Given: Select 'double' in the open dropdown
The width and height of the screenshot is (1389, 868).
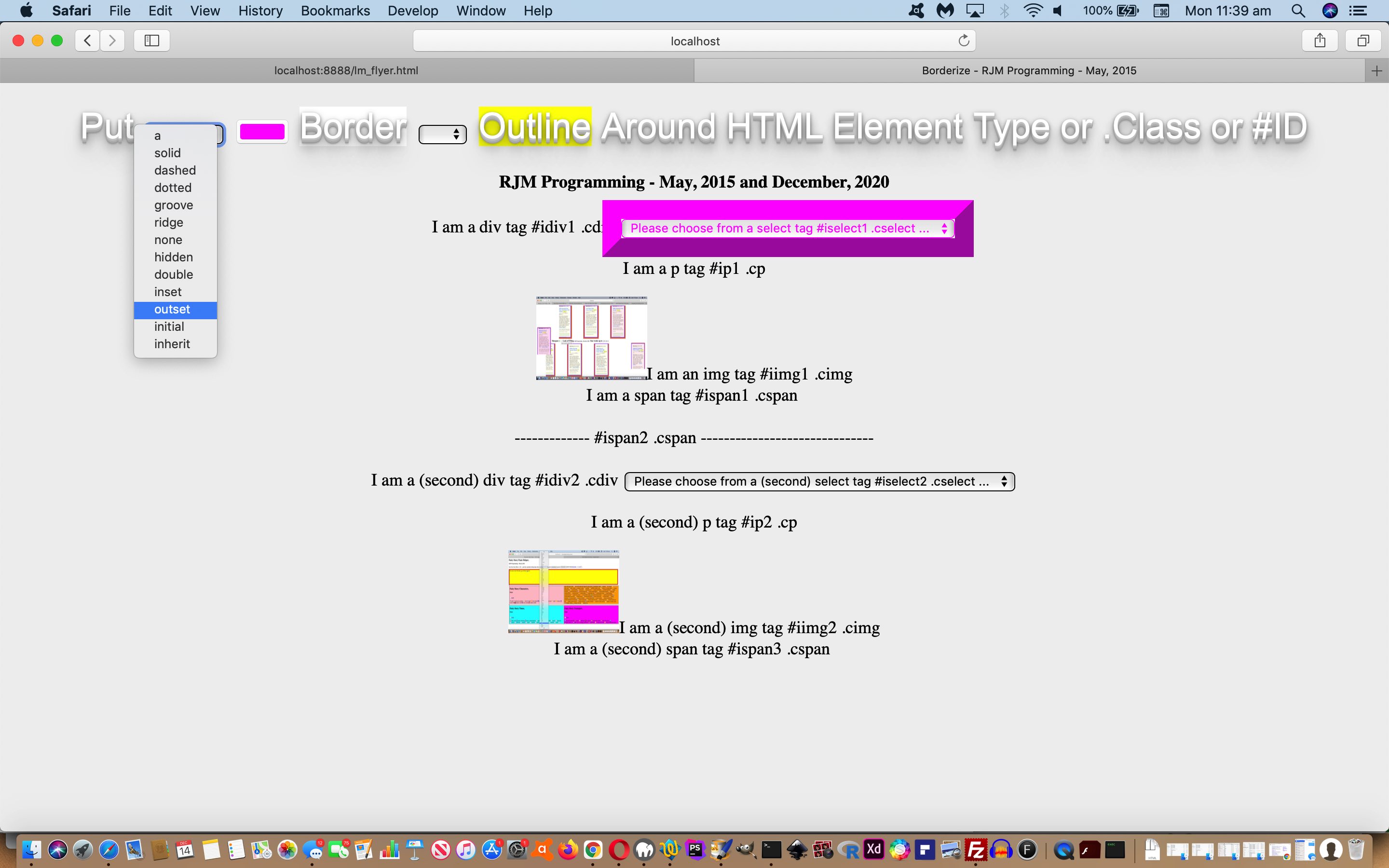Looking at the screenshot, I should (x=173, y=274).
